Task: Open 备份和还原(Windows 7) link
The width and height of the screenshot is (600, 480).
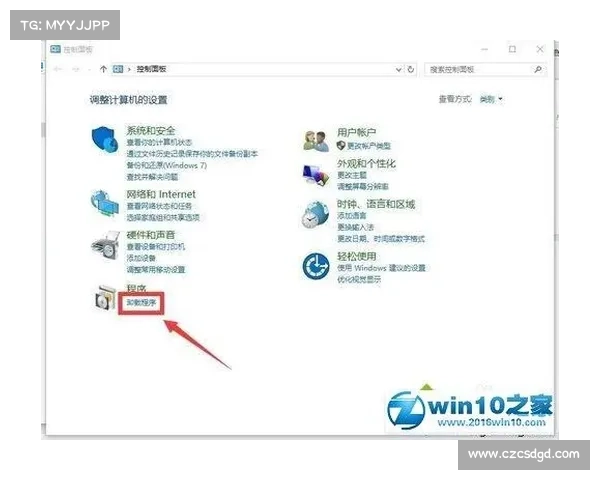Action: pos(167,165)
